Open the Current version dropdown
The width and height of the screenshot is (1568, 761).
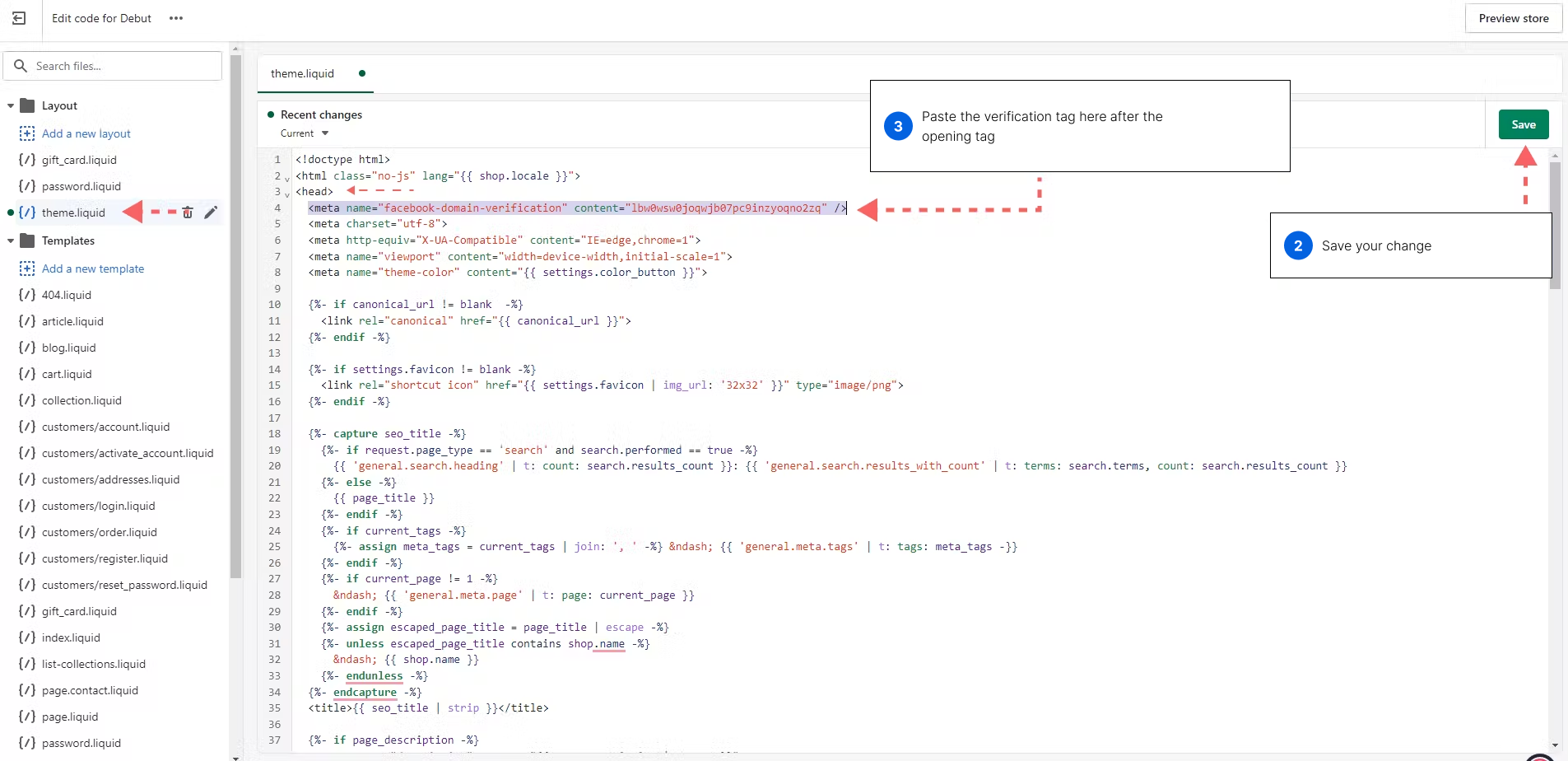[305, 133]
